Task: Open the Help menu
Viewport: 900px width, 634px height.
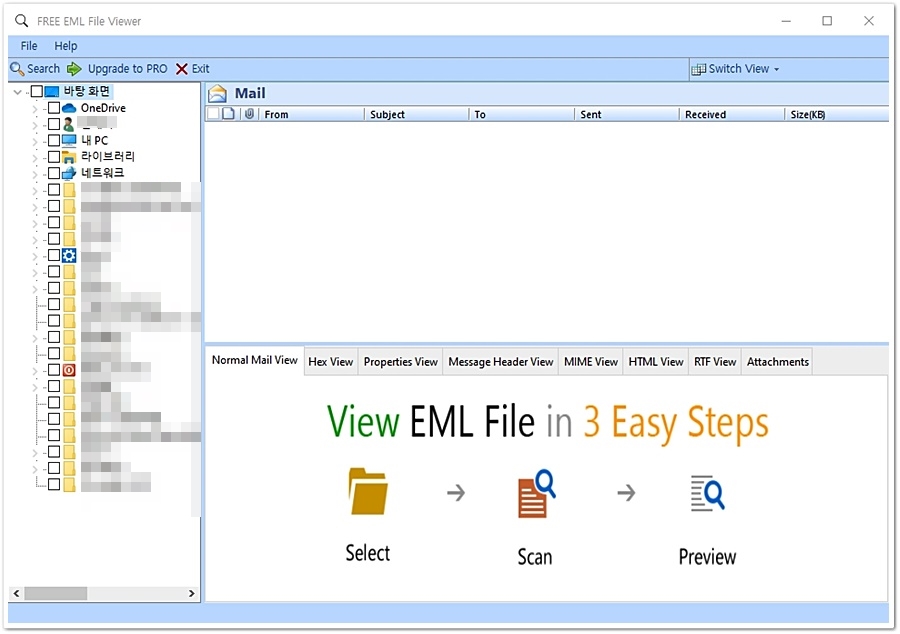Action: coord(65,46)
